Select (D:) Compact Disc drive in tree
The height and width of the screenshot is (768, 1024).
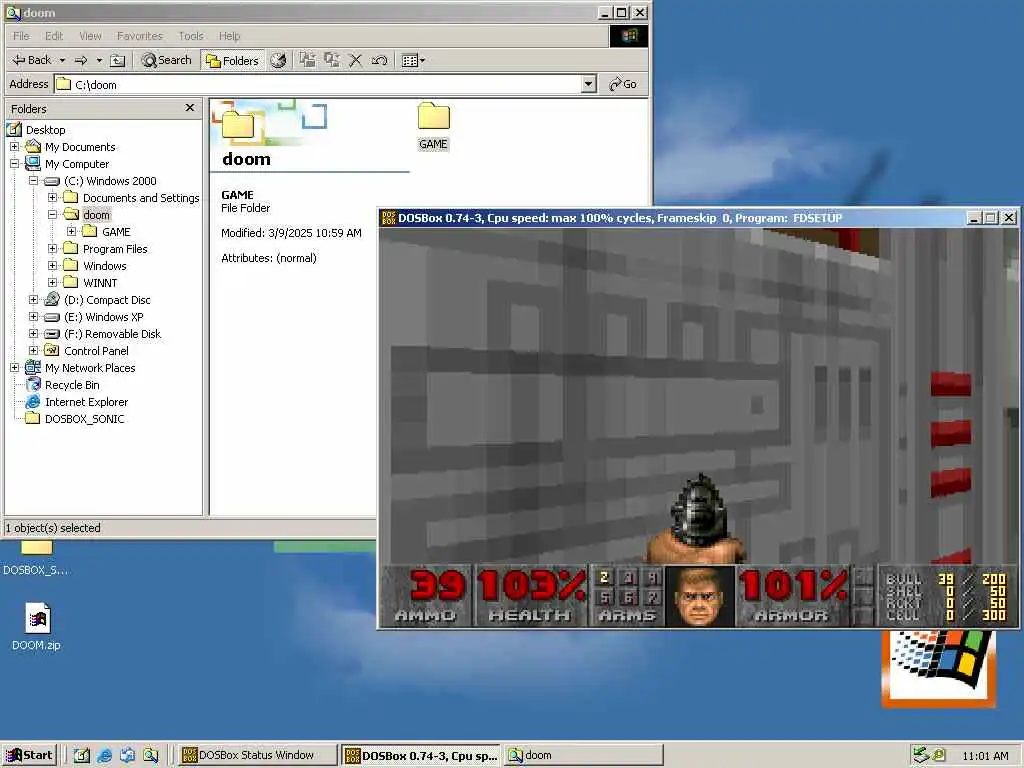(107, 300)
